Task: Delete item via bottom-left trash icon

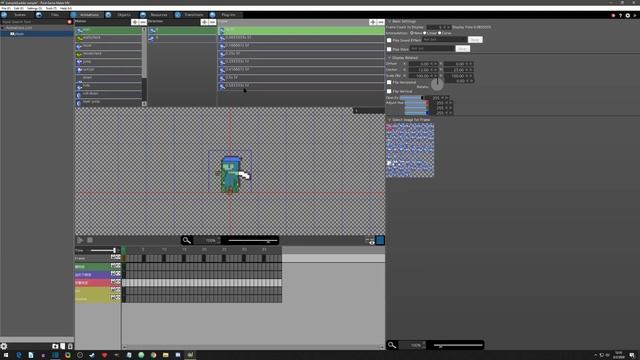Action: [x=70, y=346]
